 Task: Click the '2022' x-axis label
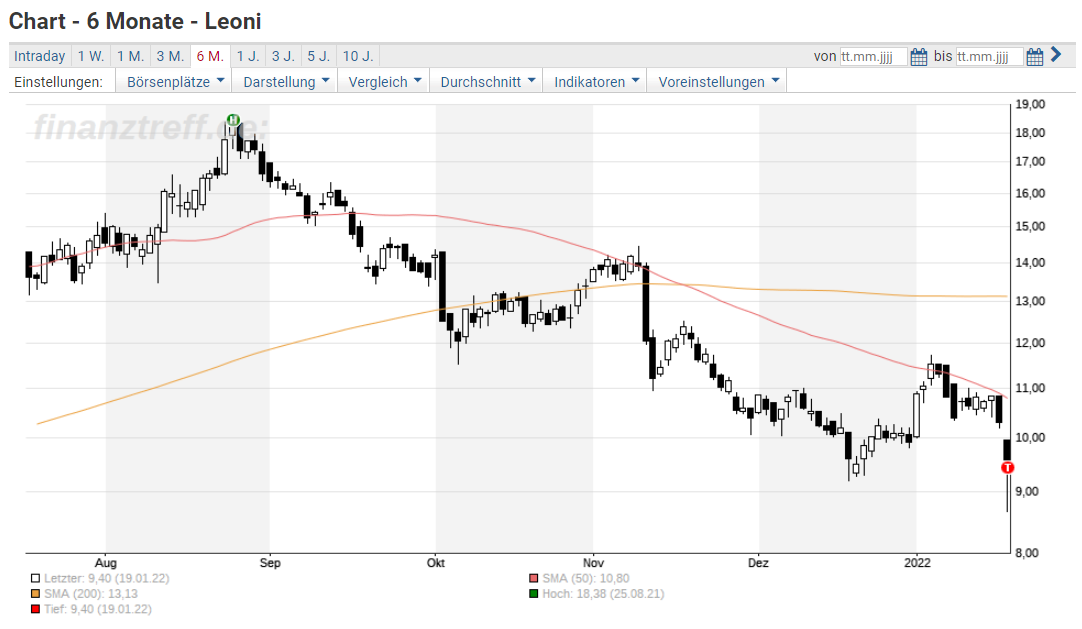[917, 563]
